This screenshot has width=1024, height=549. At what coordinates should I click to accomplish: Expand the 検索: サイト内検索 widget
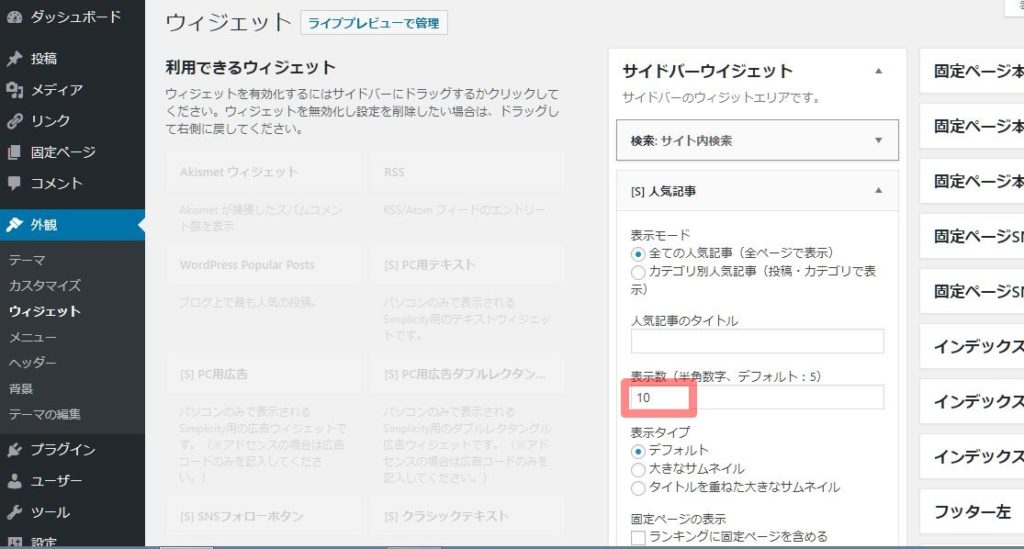[x=878, y=141]
